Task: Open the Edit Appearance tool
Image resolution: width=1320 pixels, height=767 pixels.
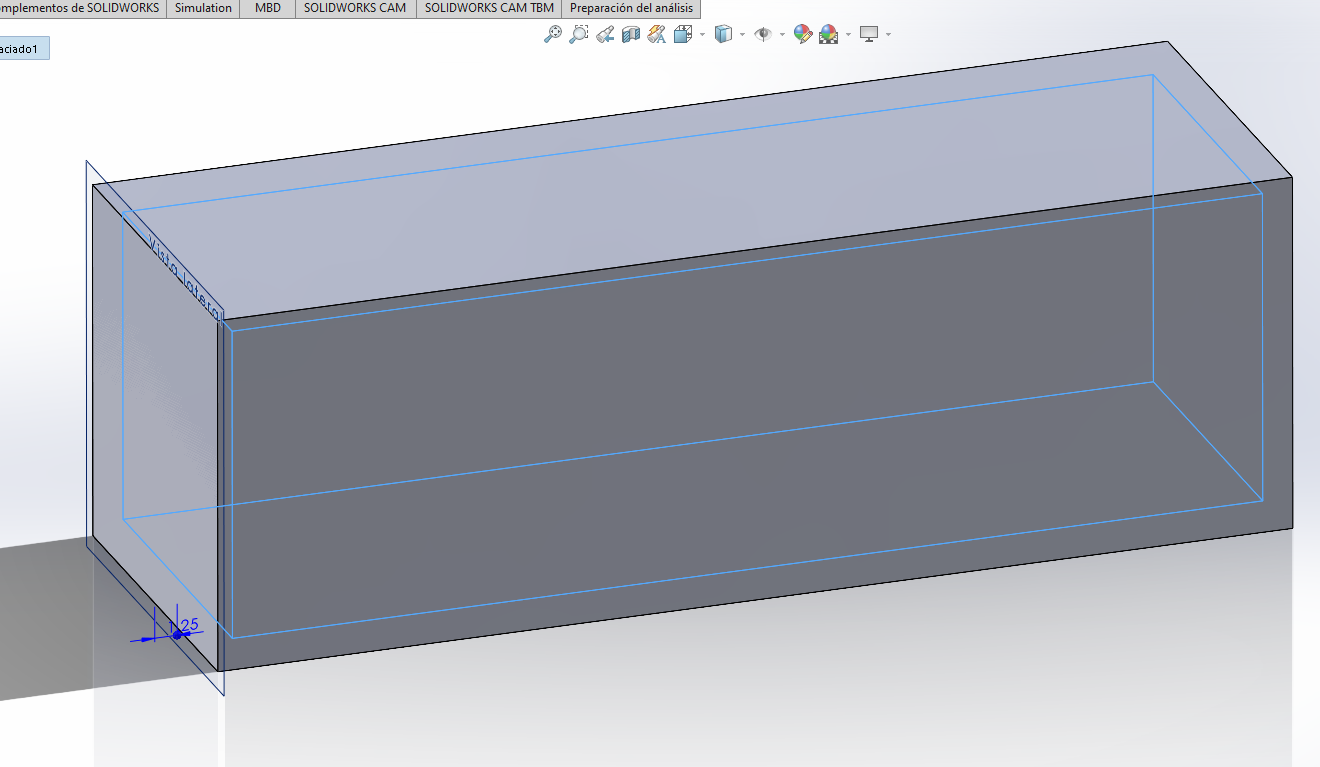Action: point(803,34)
